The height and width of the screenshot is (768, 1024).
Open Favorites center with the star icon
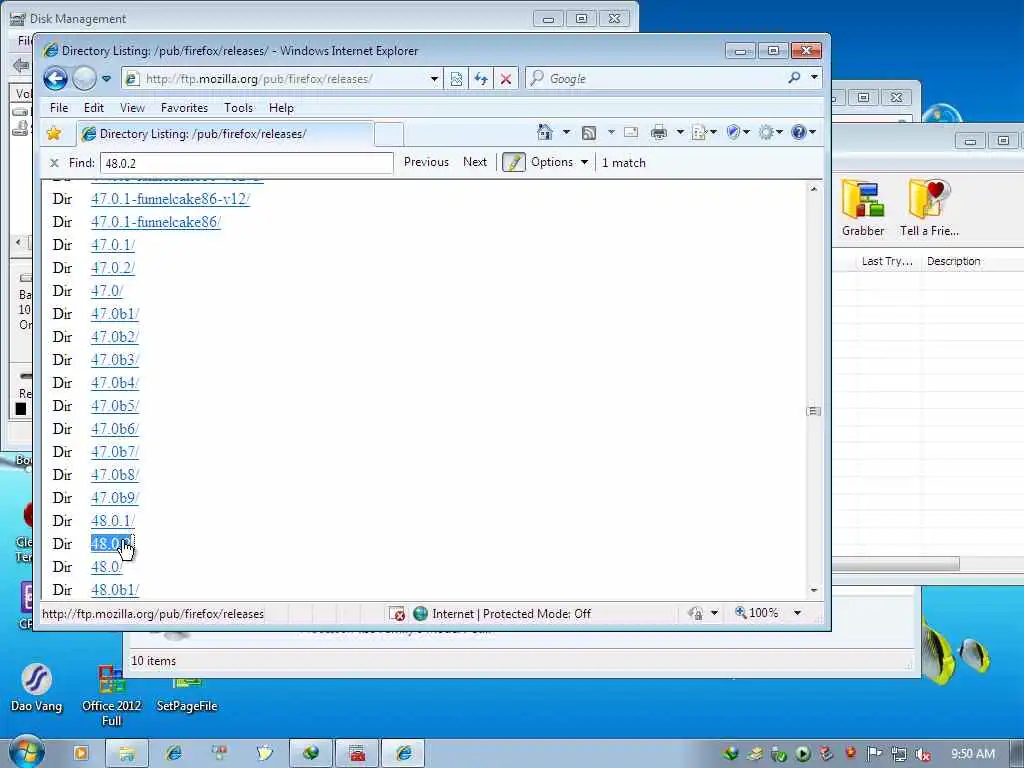point(54,133)
